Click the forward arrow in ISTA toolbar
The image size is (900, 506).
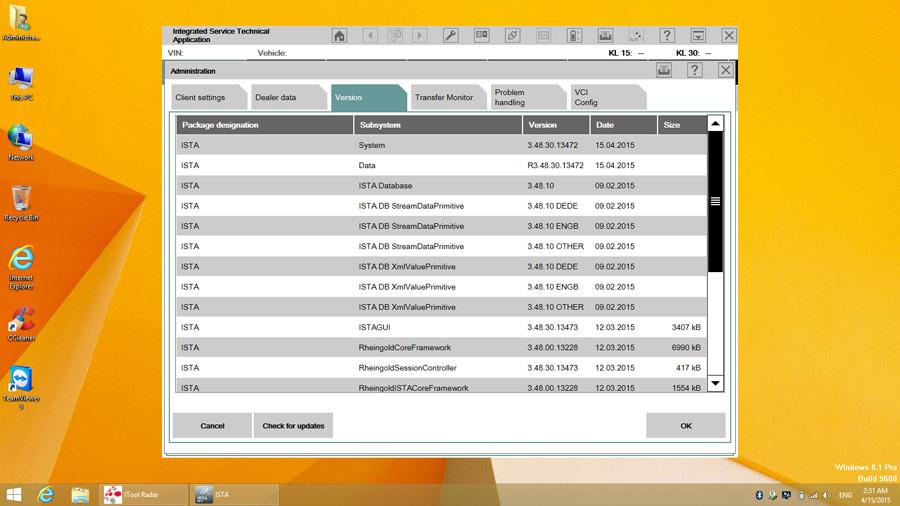420,36
